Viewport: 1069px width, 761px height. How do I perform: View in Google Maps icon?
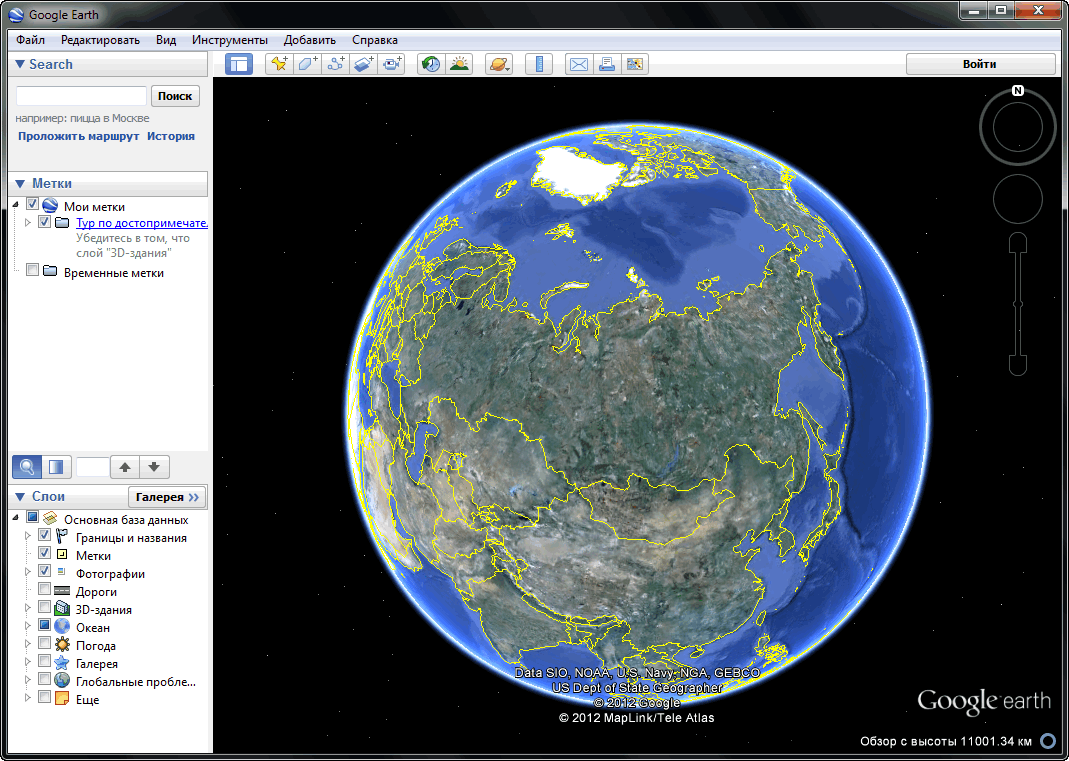635,64
